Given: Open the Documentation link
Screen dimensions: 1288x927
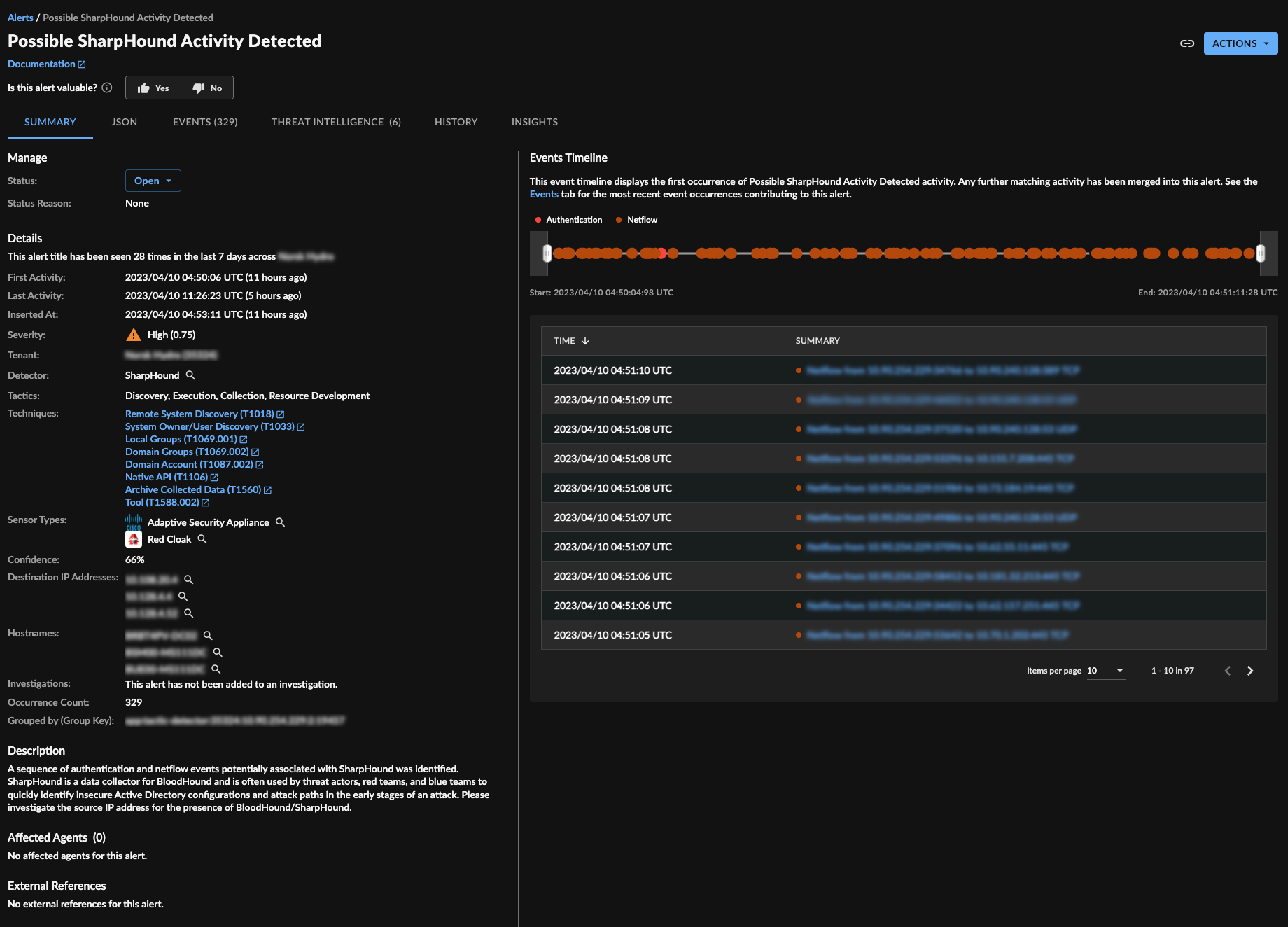Looking at the screenshot, I should (x=46, y=64).
